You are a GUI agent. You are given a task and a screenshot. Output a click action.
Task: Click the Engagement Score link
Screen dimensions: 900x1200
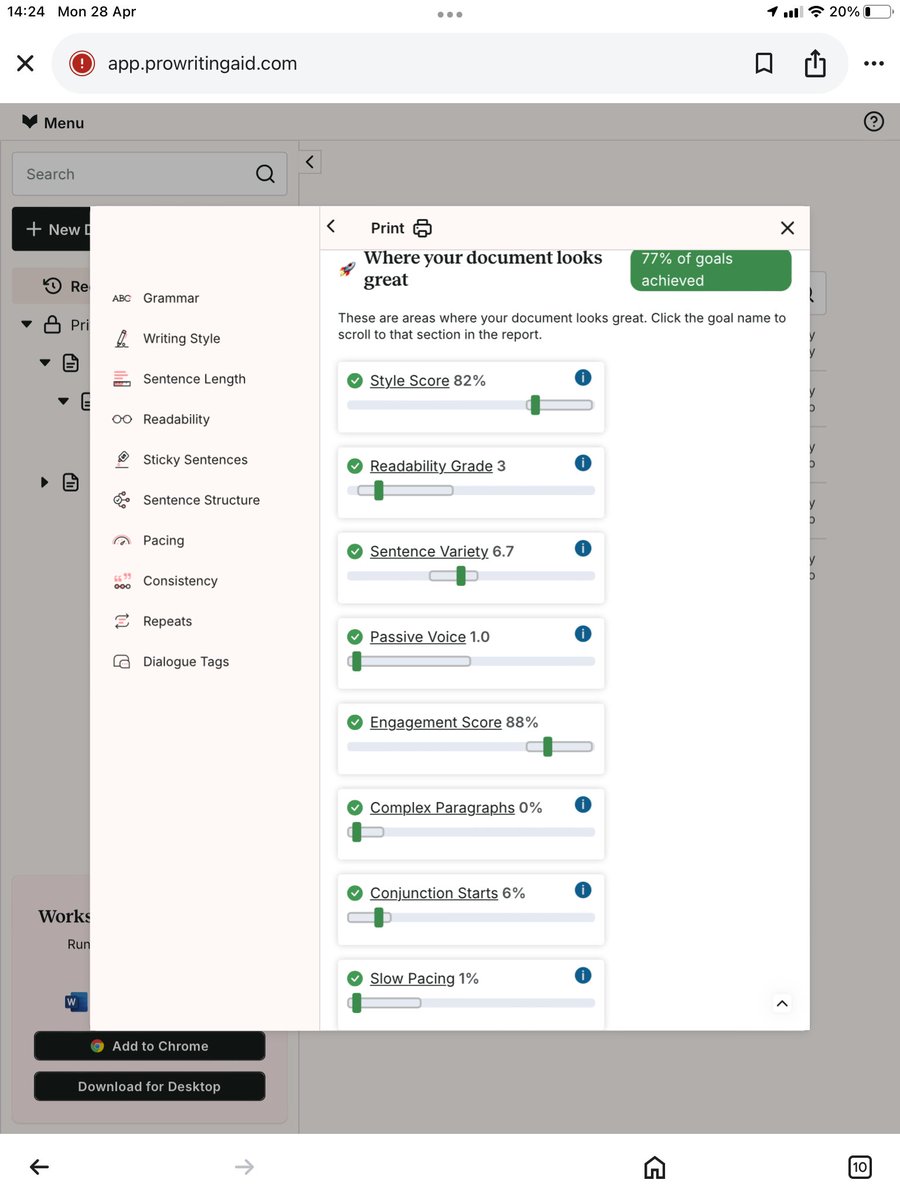coord(436,722)
